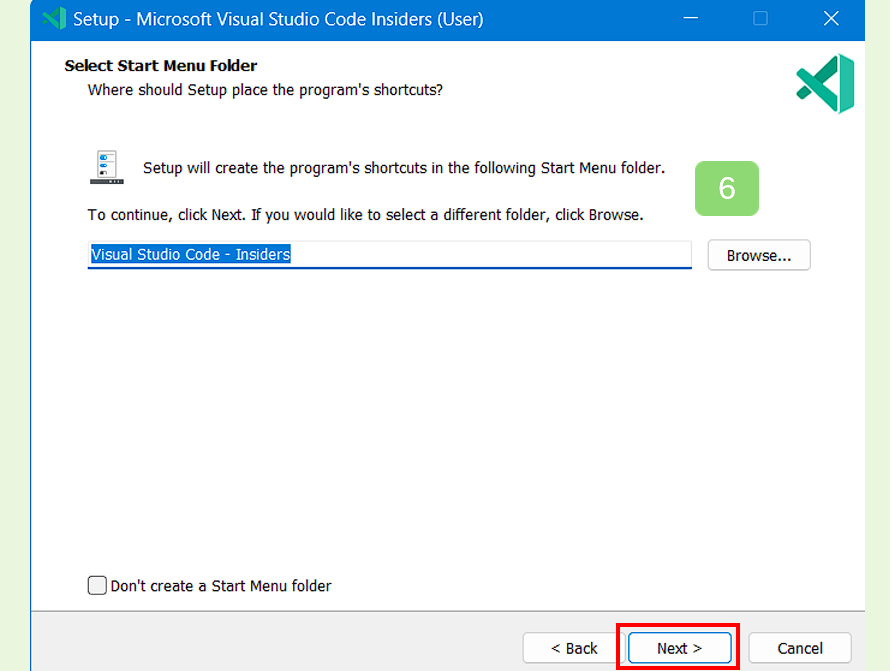Continue with the Next > button
Image resolution: width=890 pixels, height=671 pixels.
(679, 648)
